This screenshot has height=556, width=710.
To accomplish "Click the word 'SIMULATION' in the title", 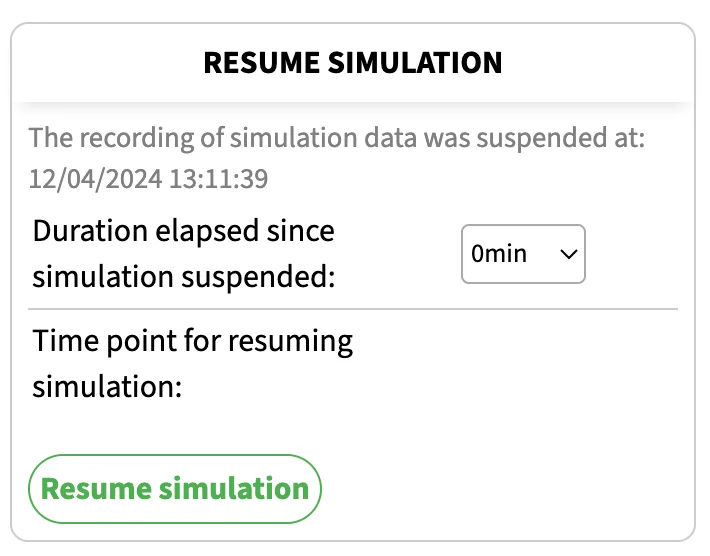I will (x=415, y=62).
